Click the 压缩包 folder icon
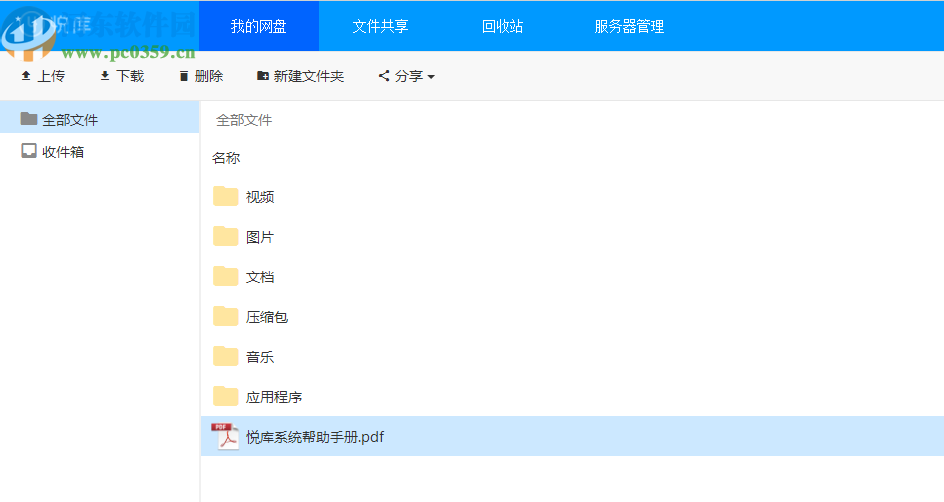Screen dimensions: 944x502 226,317
